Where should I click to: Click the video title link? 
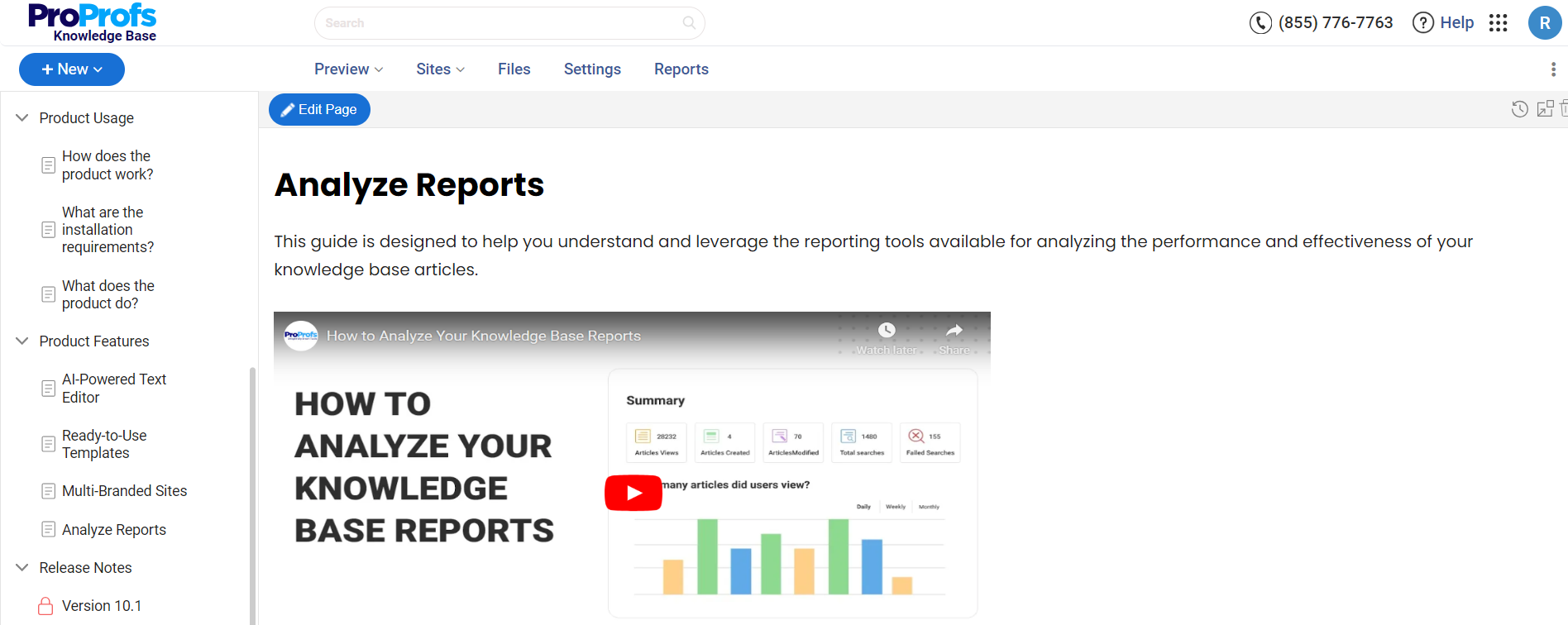(x=484, y=336)
